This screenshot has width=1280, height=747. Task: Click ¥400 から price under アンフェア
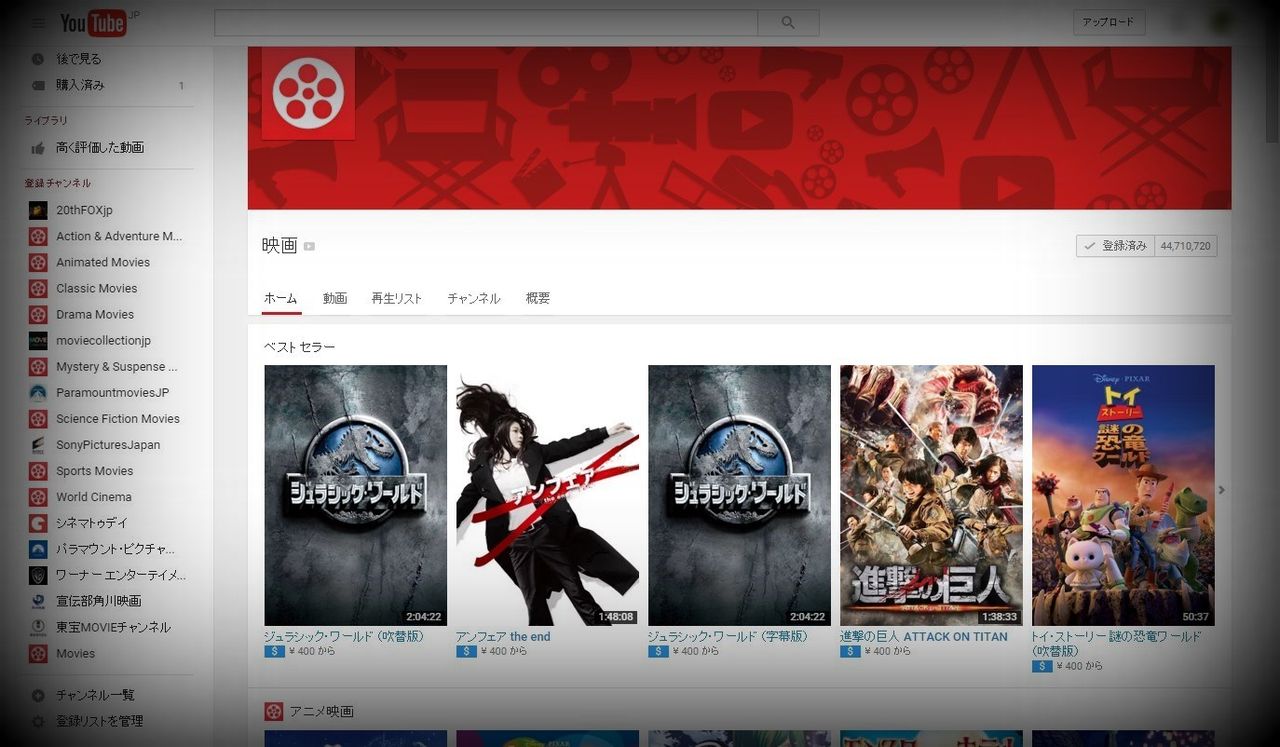tap(504, 651)
